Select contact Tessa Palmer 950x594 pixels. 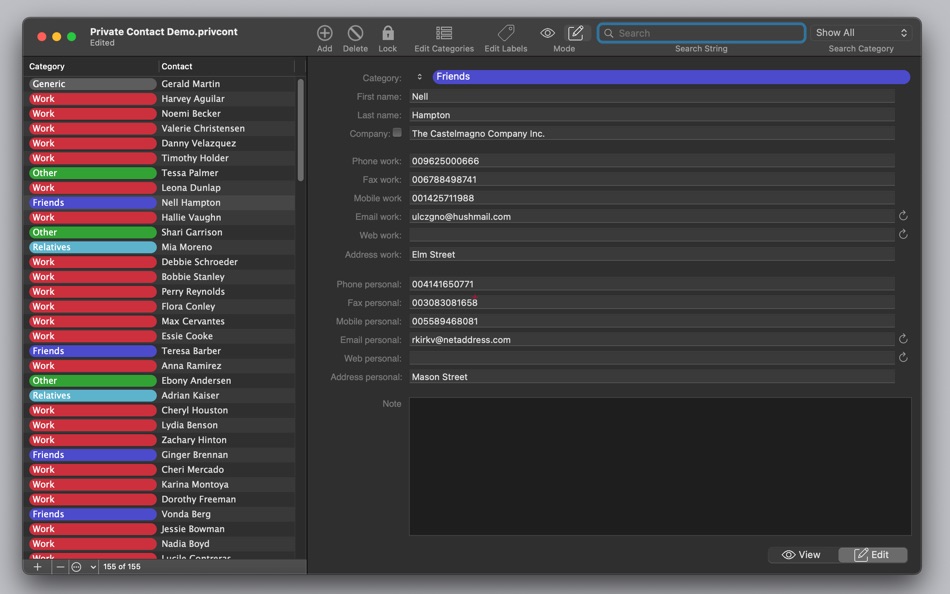(190, 173)
